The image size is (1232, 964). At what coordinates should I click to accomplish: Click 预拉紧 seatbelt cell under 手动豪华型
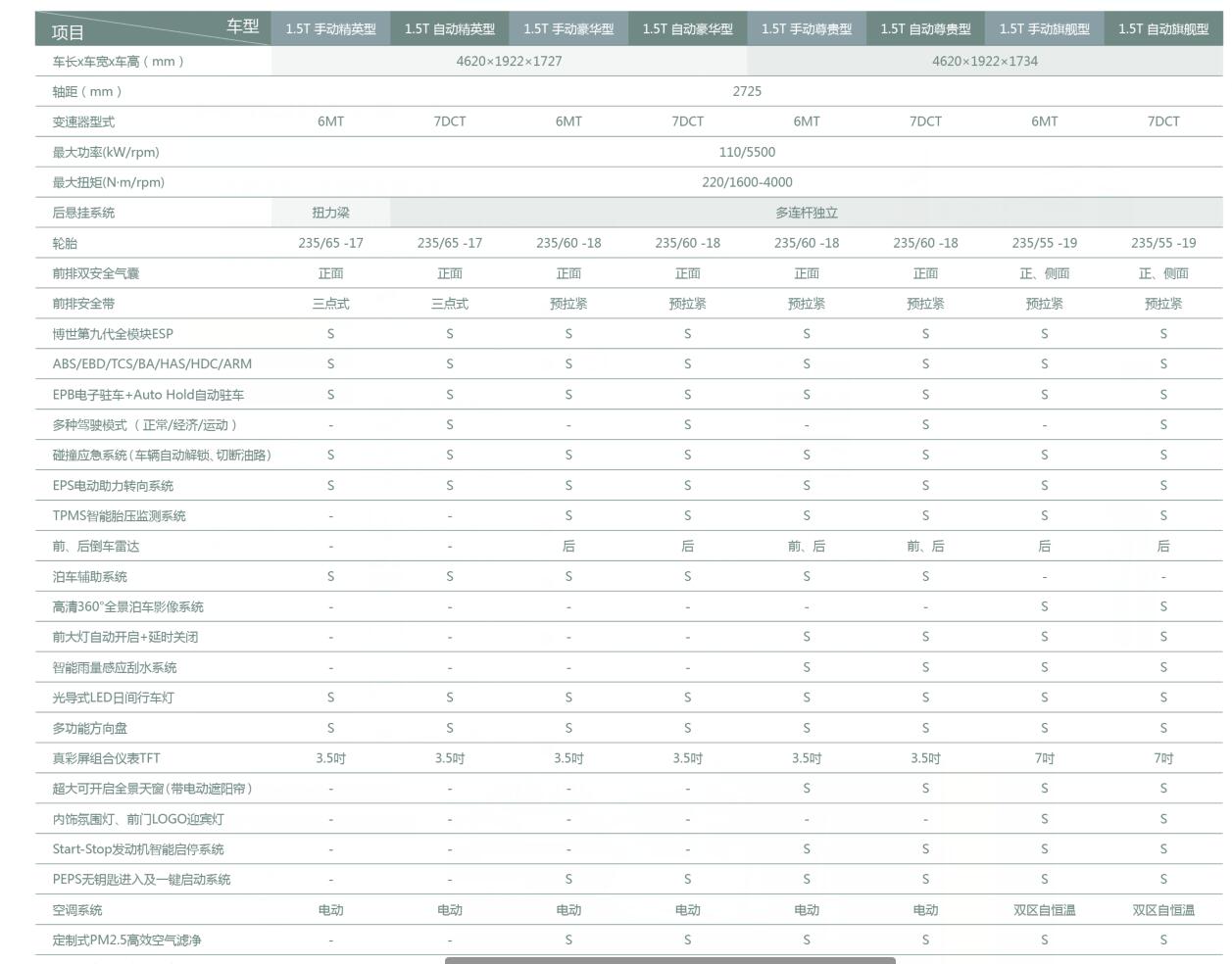click(x=568, y=304)
